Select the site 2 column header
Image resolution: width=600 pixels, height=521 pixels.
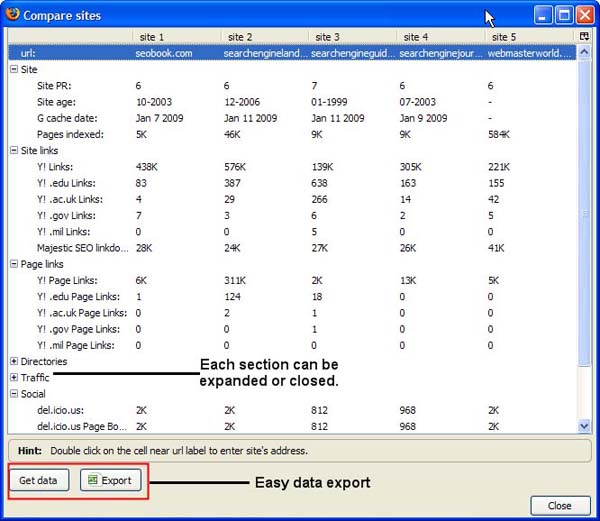pos(265,37)
